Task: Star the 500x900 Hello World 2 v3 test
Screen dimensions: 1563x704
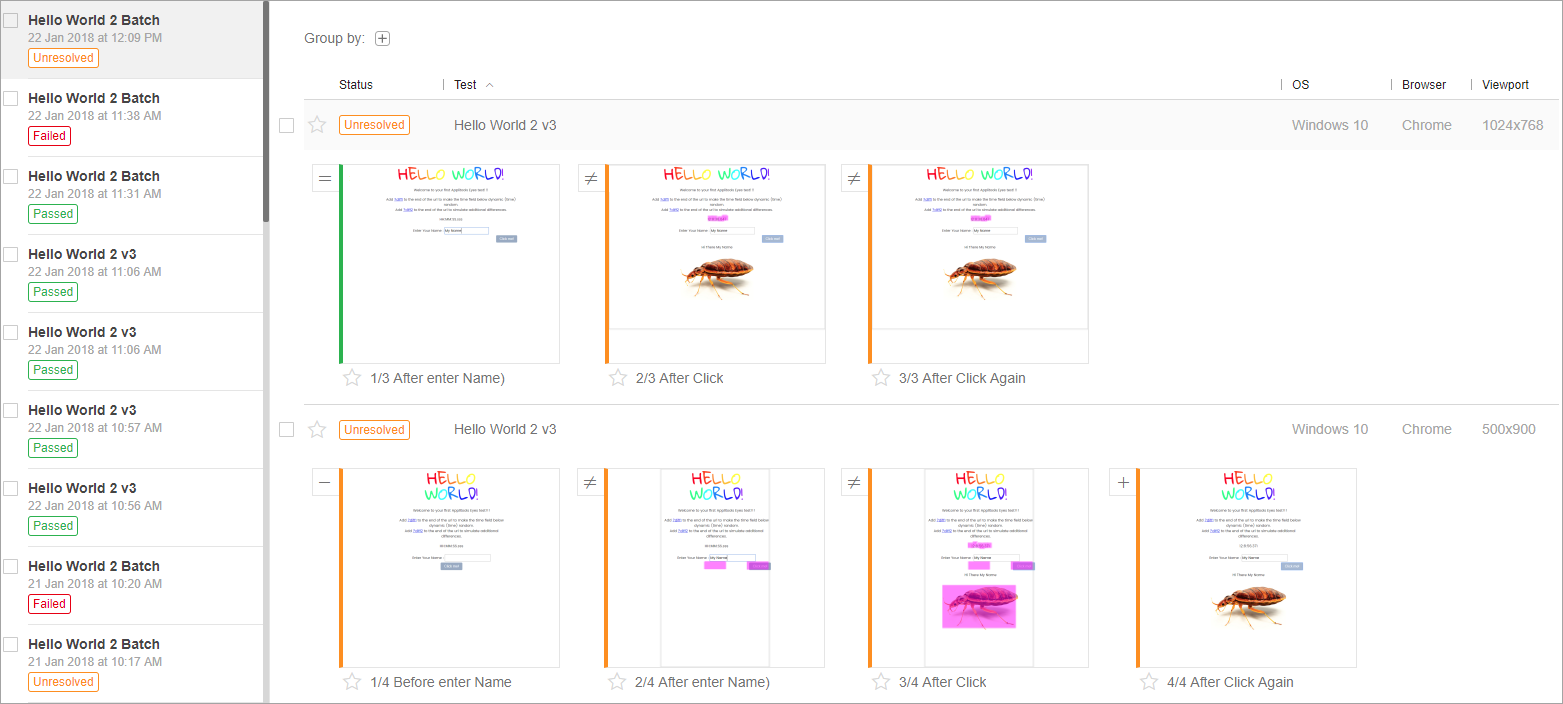Action: [x=317, y=429]
